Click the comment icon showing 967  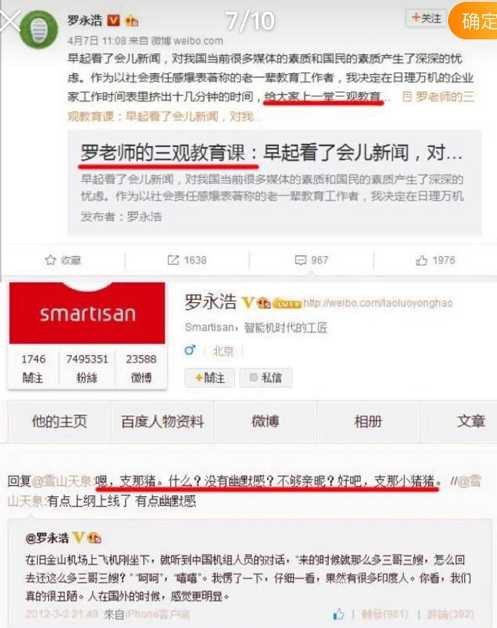(300, 260)
